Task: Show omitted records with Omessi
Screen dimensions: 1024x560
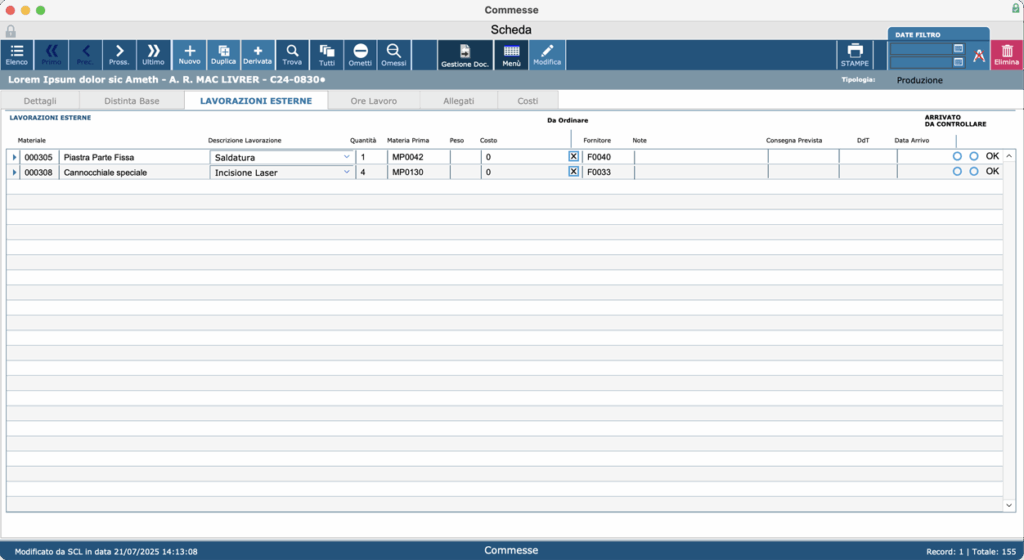Action: tap(394, 55)
